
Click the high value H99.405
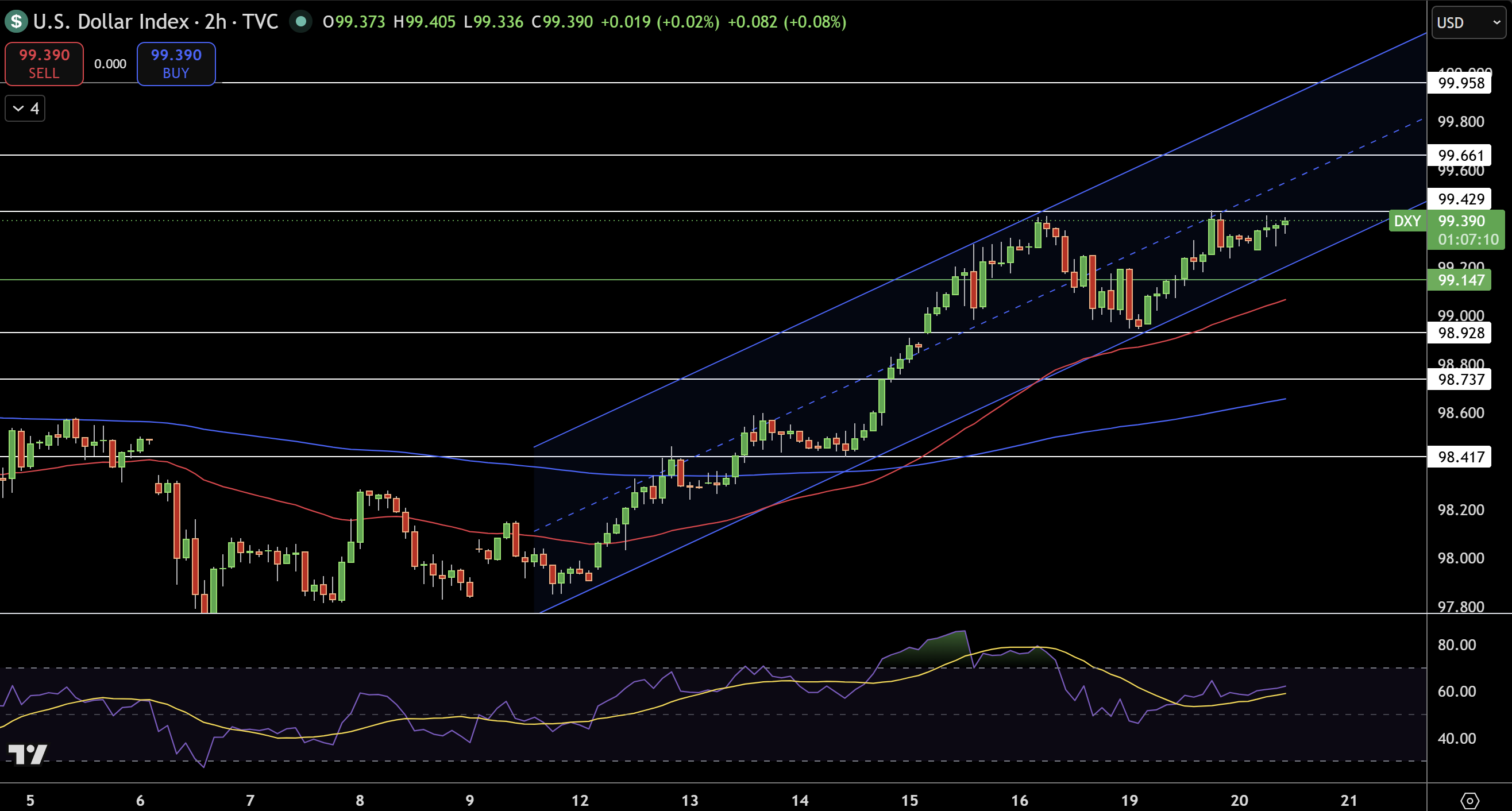(x=425, y=22)
